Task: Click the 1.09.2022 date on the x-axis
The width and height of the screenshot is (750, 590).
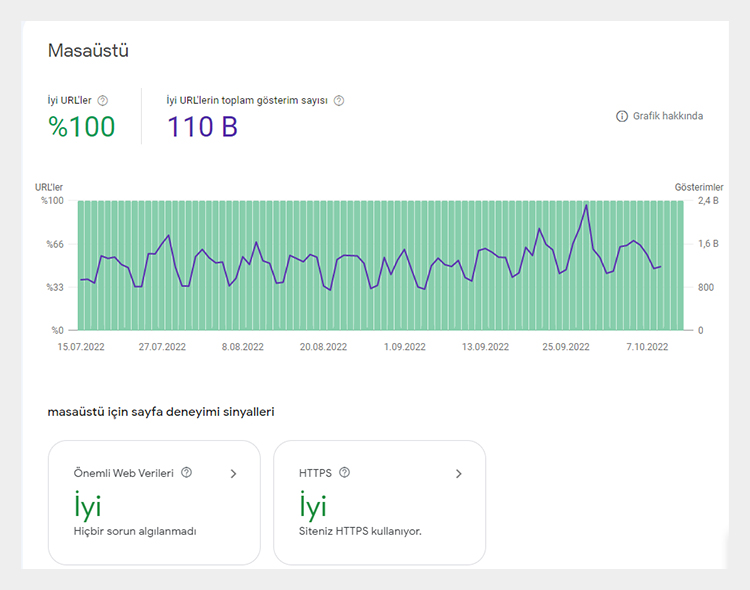Action: pyautogui.click(x=405, y=347)
